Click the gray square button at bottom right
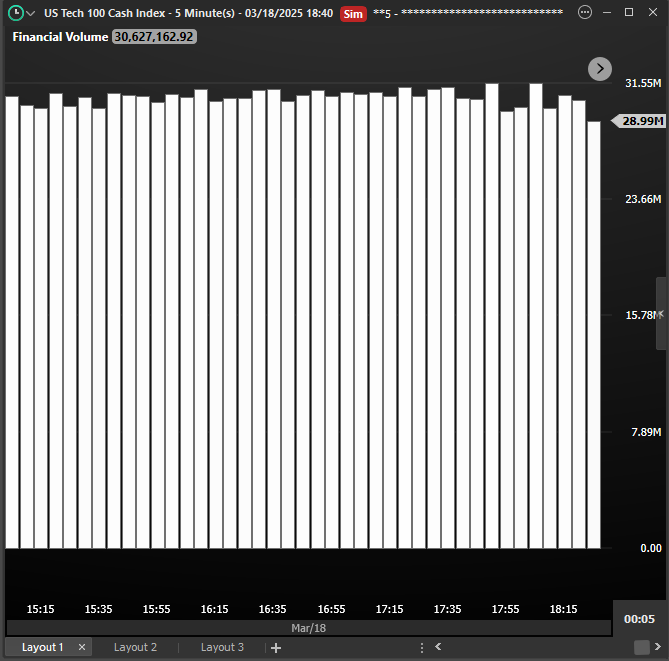 [x=641, y=647]
